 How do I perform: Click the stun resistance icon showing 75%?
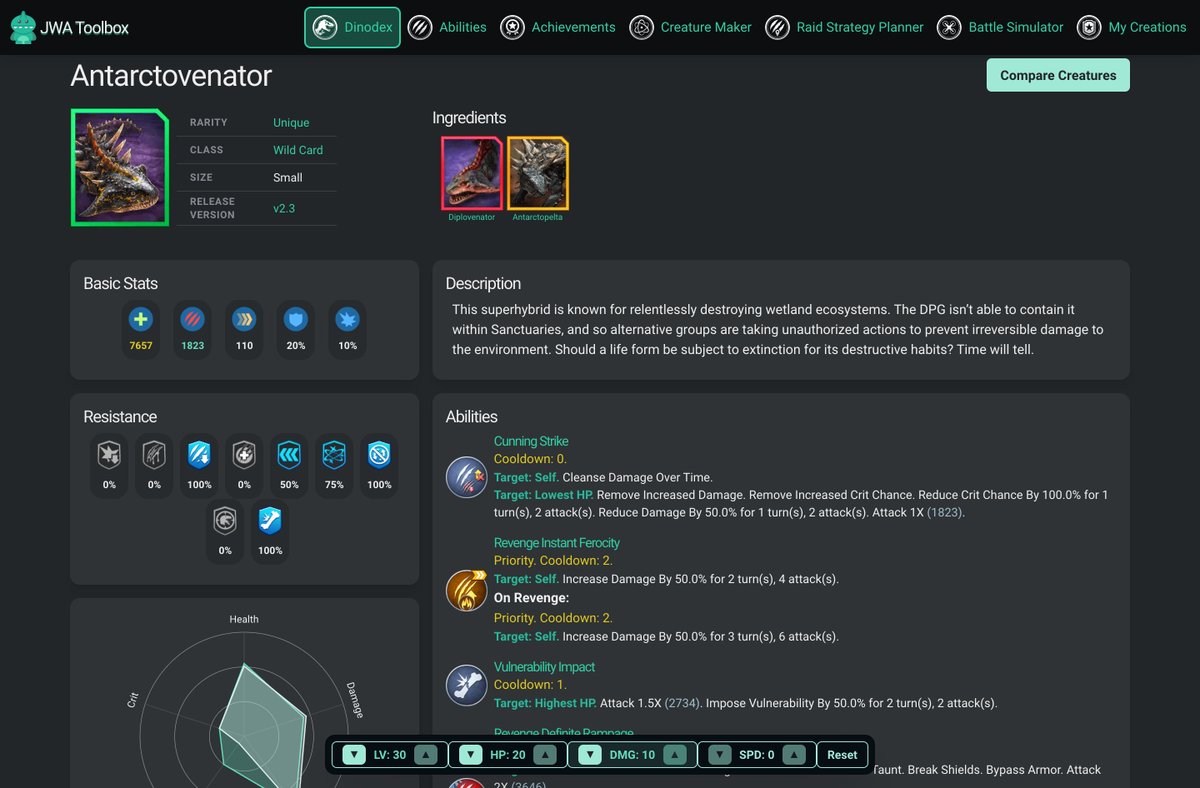pyautogui.click(x=334, y=456)
